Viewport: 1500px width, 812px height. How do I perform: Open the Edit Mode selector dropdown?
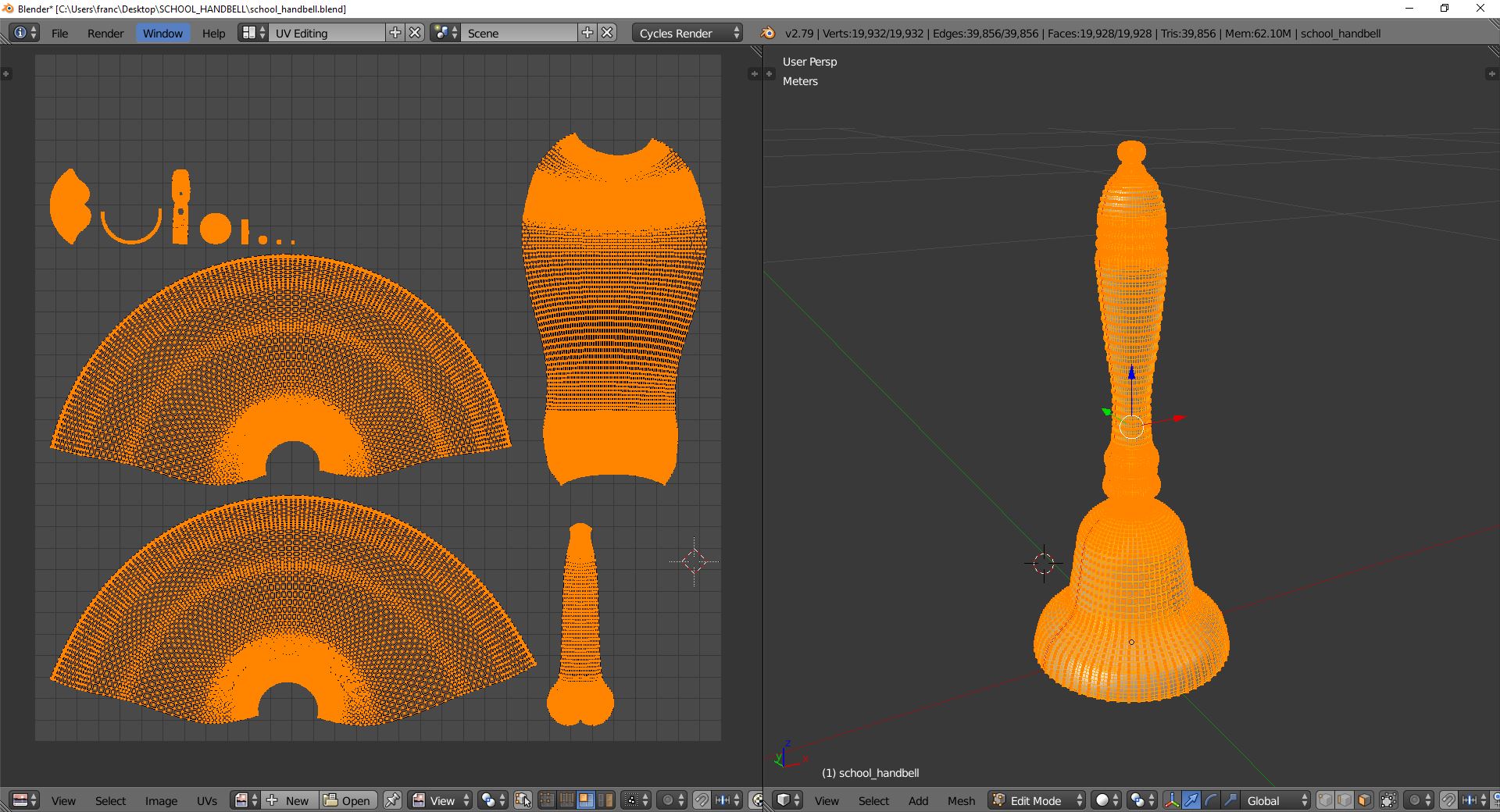tap(1037, 800)
